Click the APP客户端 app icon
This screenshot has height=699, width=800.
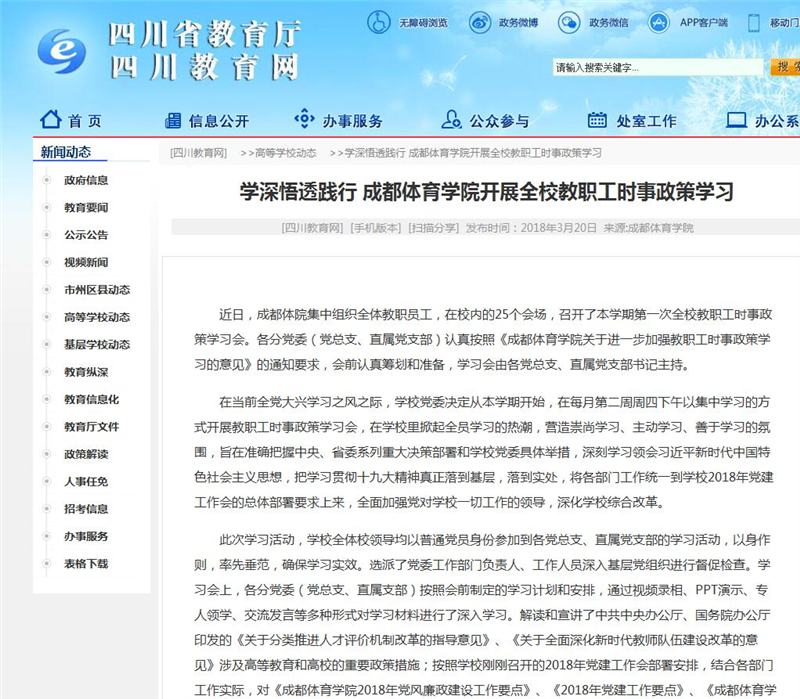click(x=659, y=22)
